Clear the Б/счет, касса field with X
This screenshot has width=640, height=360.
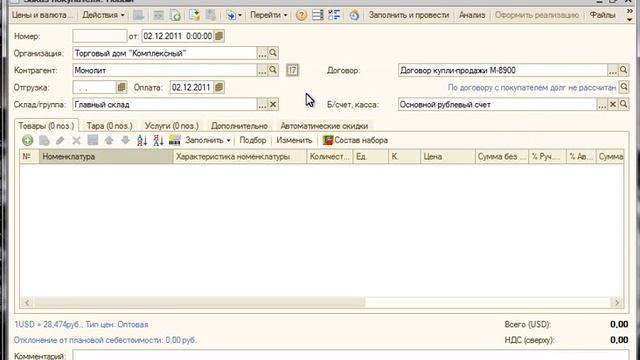pyautogui.click(x=613, y=104)
